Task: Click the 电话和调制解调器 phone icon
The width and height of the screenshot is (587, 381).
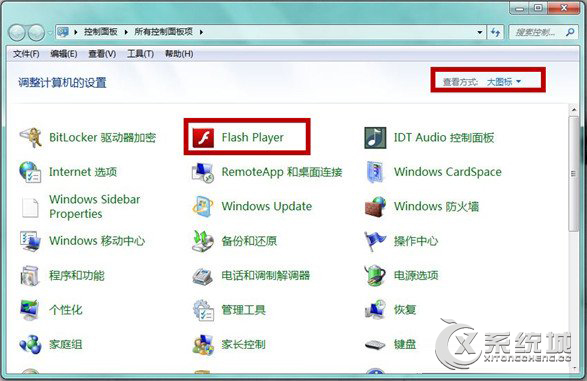Action: (x=203, y=276)
